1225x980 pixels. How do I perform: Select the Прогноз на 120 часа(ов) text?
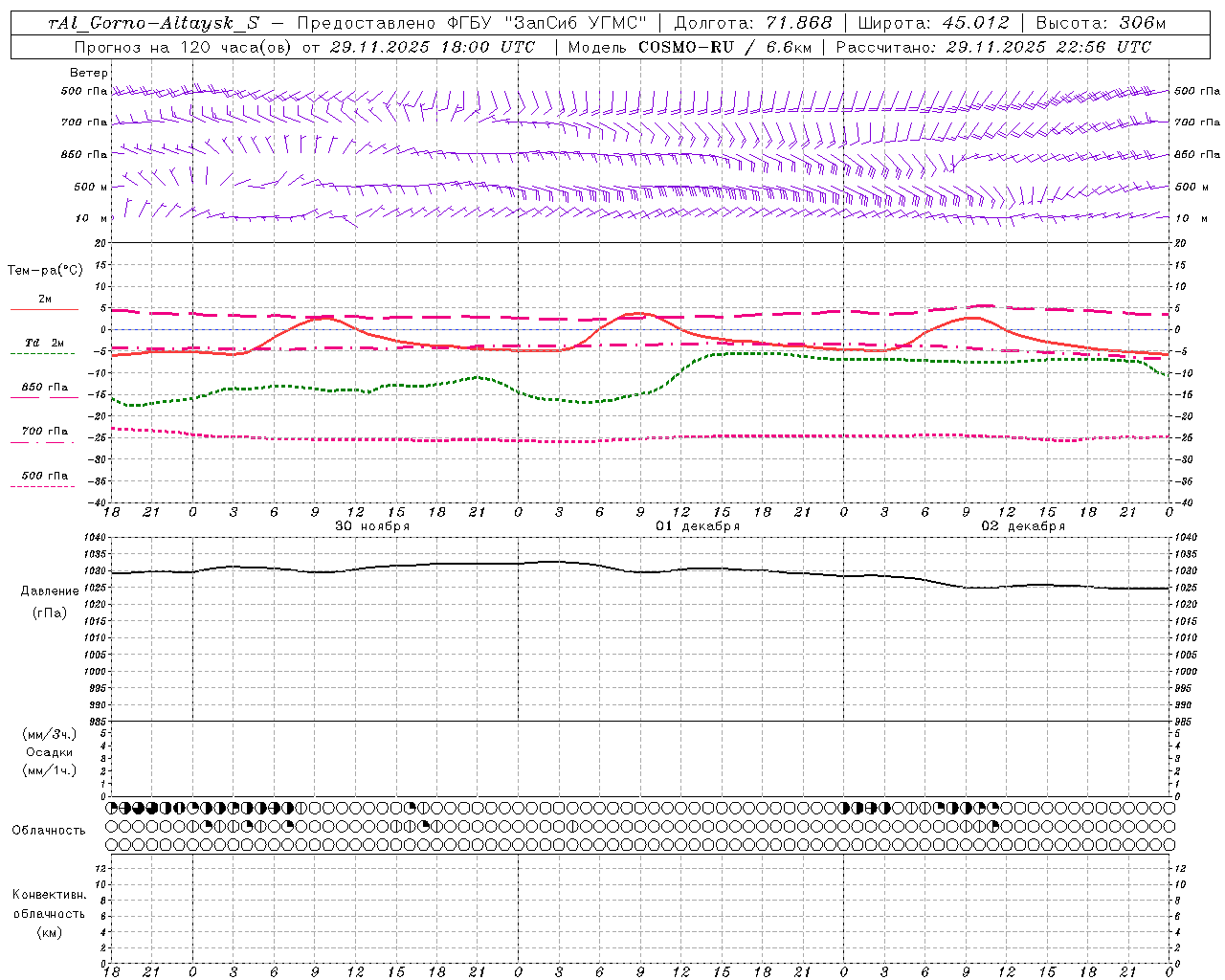[x=182, y=47]
